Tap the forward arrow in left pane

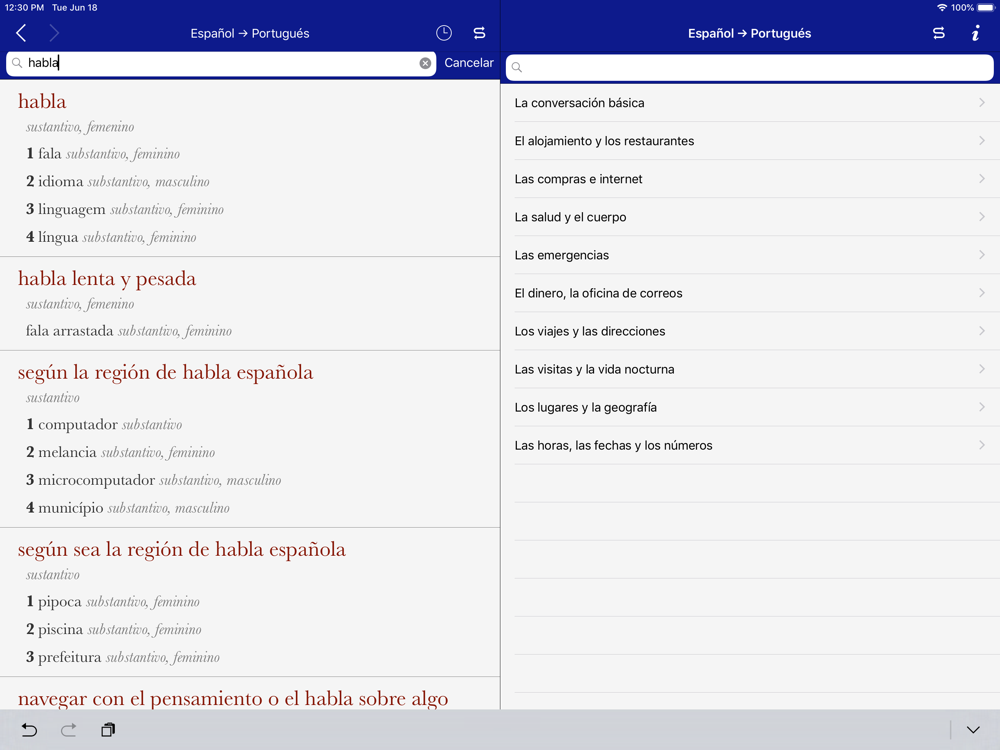(54, 33)
